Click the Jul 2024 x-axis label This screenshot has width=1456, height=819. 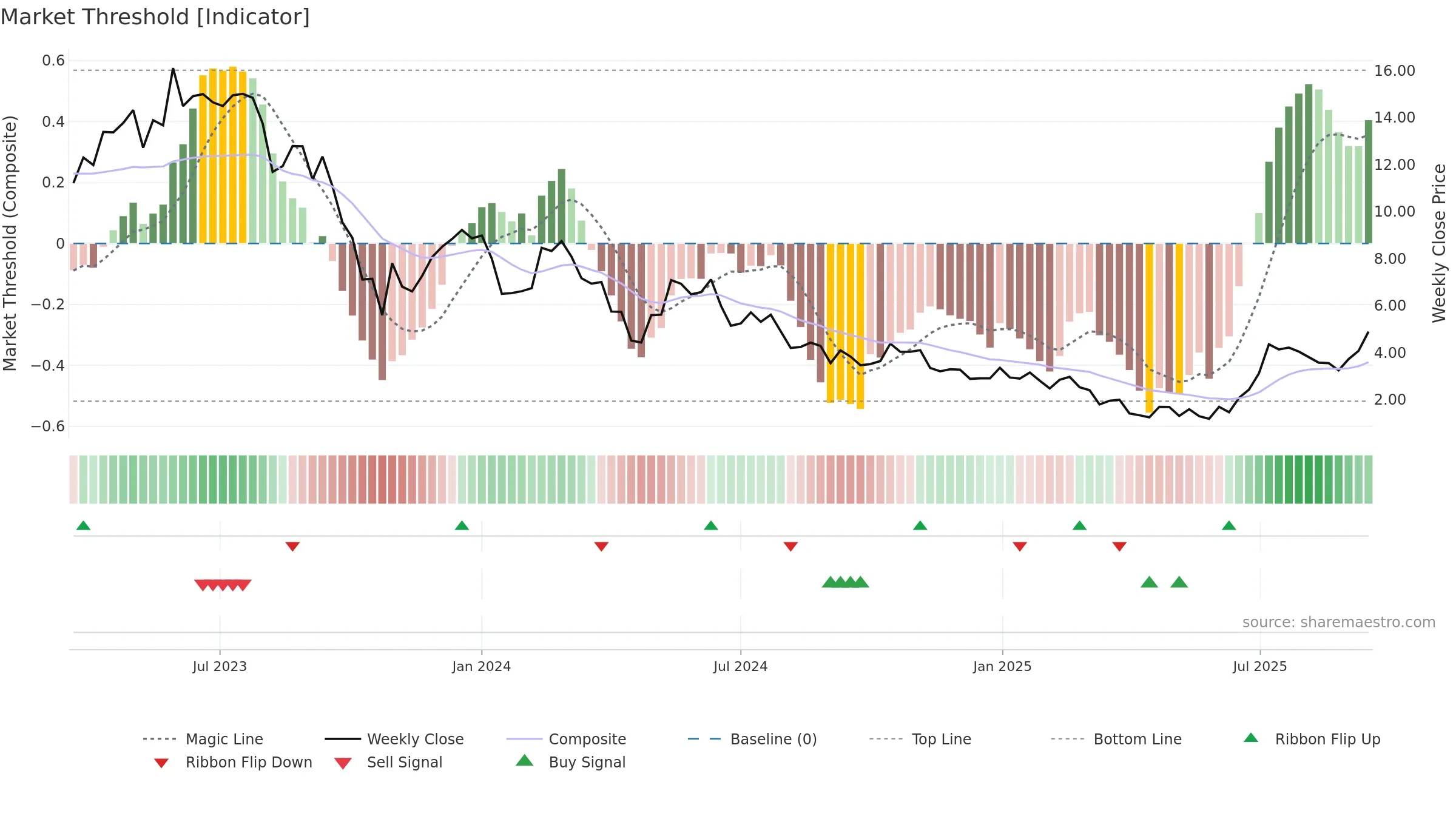[740, 667]
